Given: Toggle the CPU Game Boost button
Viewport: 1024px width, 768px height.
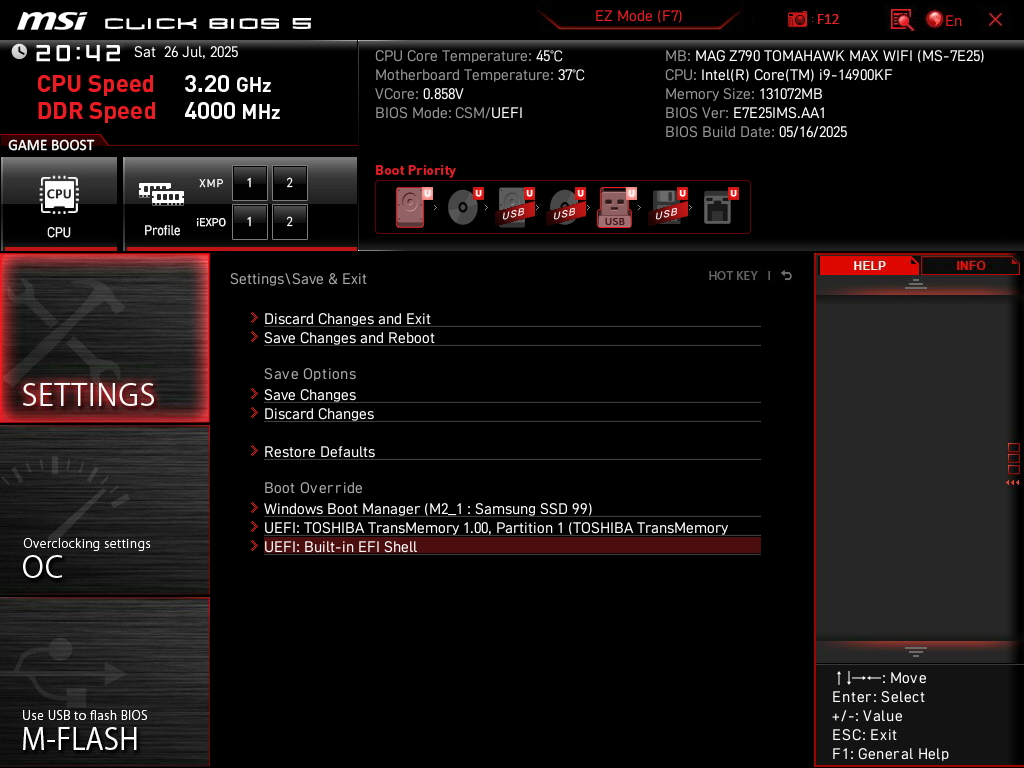Looking at the screenshot, I should 59,204.
